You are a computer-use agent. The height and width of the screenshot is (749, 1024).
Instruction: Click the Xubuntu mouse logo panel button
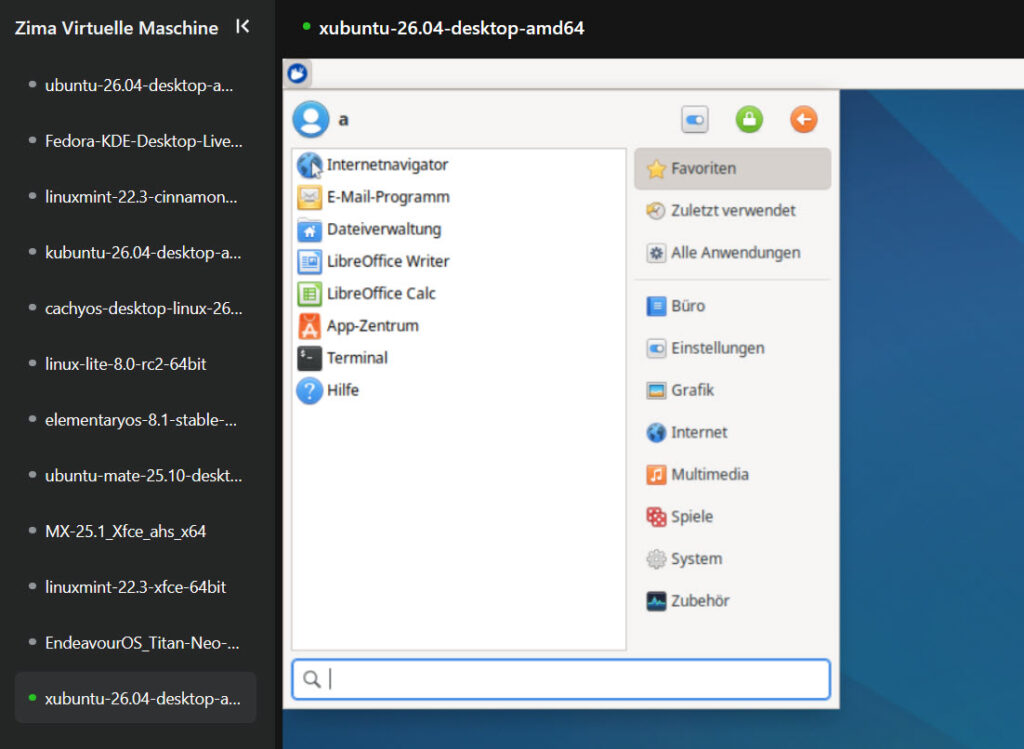298,73
